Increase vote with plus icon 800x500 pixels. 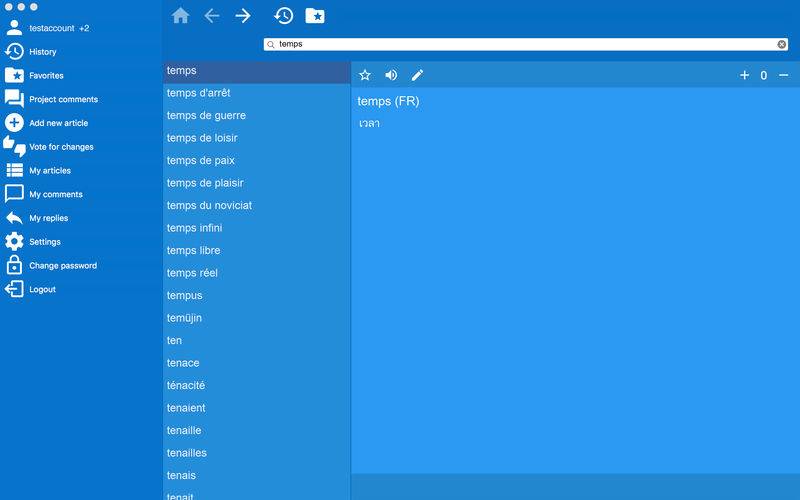[744, 76]
